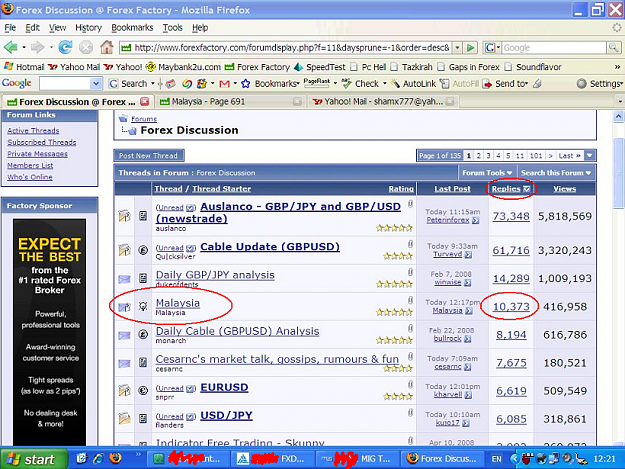Open the Maybank2u.com bookmark

click(x=184, y=67)
